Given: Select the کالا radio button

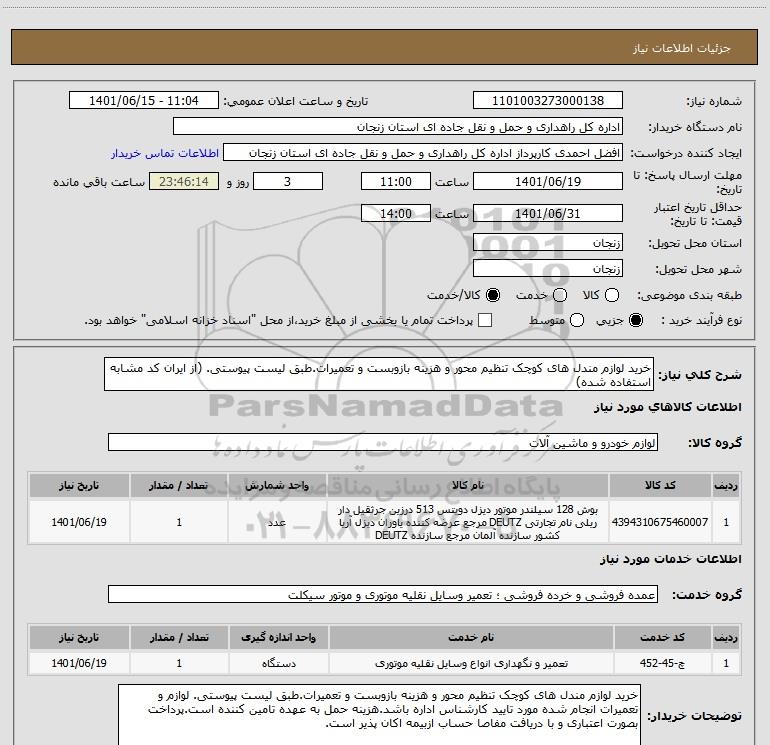Looking at the screenshot, I should (x=612, y=295).
